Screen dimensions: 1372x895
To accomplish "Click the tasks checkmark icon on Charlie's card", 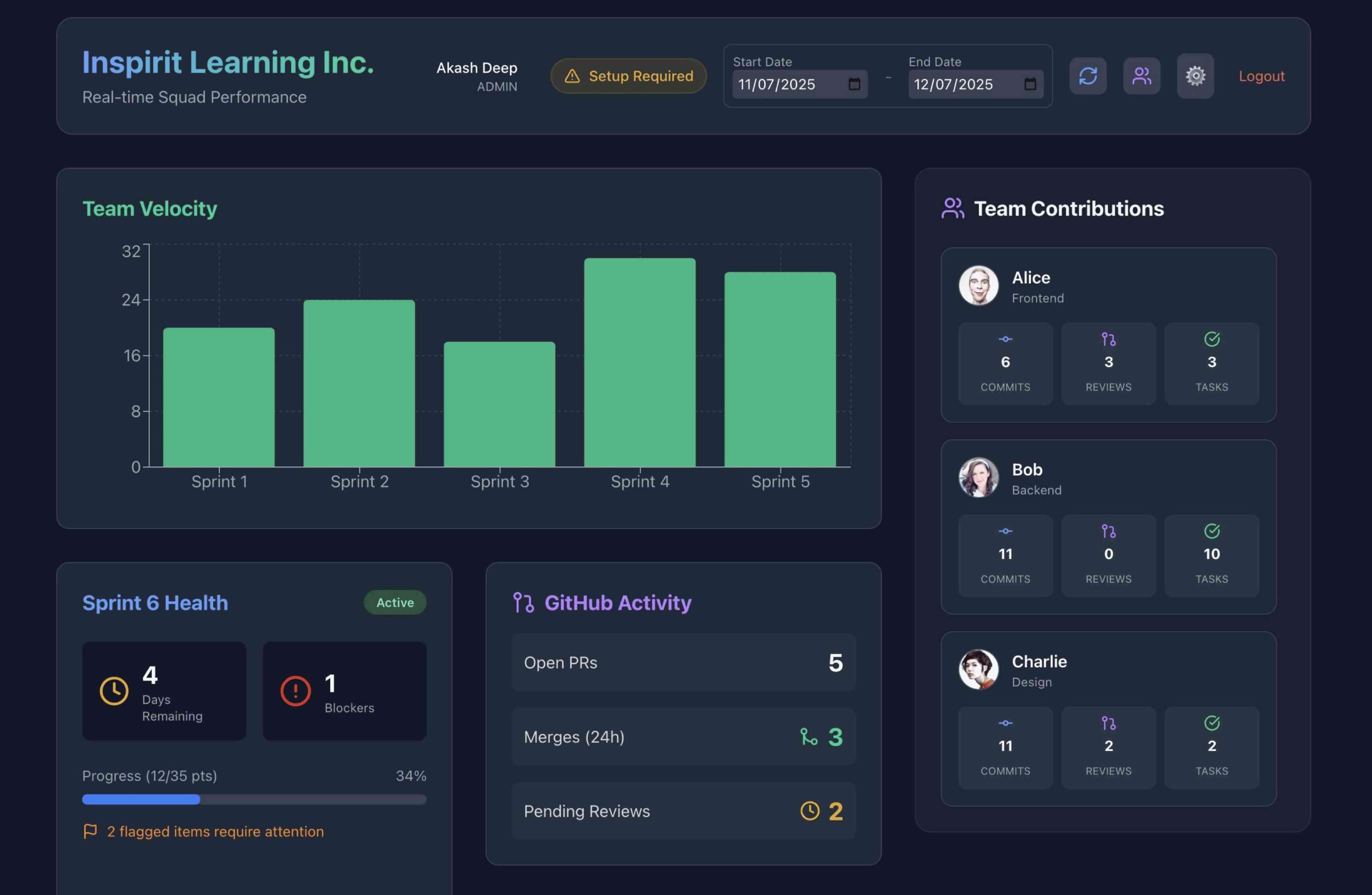I will point(1212,723).
